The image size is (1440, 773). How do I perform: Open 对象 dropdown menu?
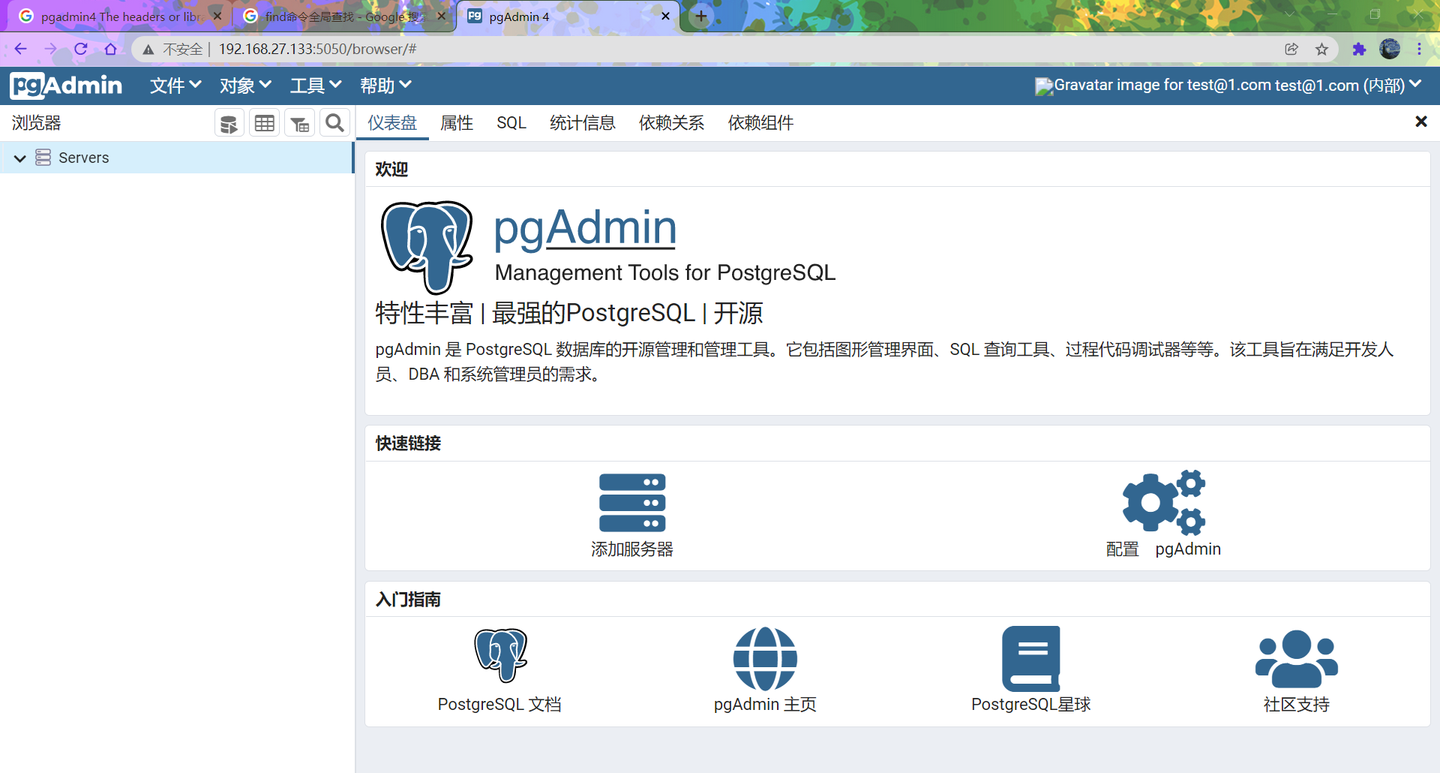coord(246,86)
